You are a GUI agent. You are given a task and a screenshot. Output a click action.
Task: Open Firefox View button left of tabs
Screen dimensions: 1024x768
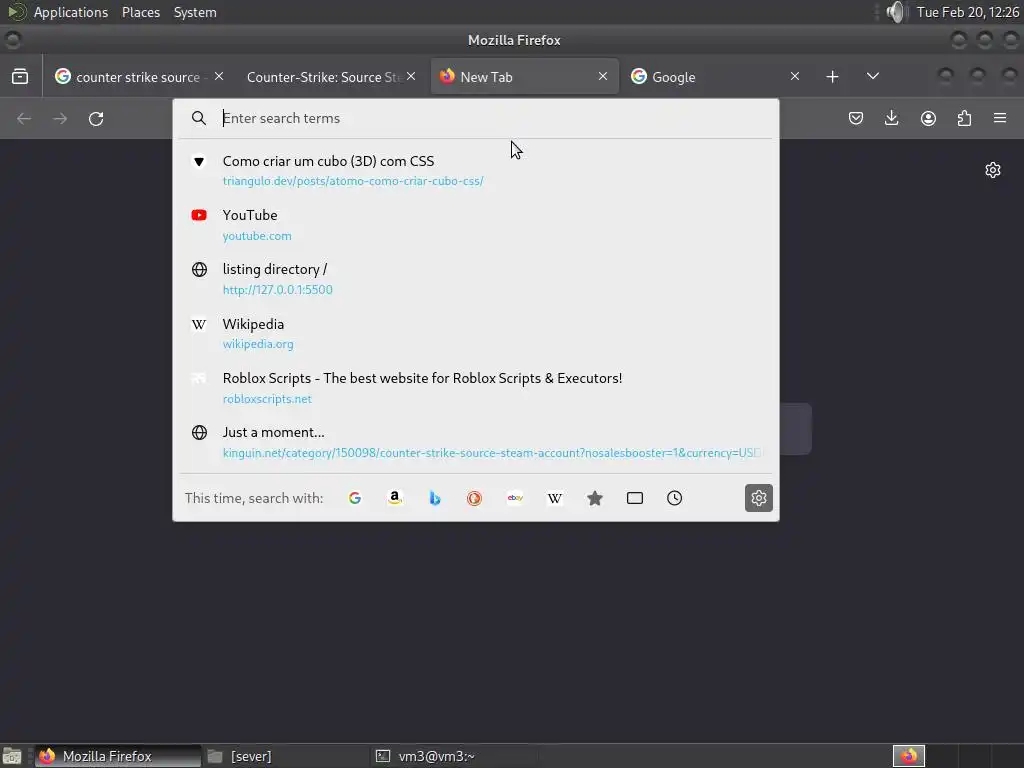tap(20, 76)
